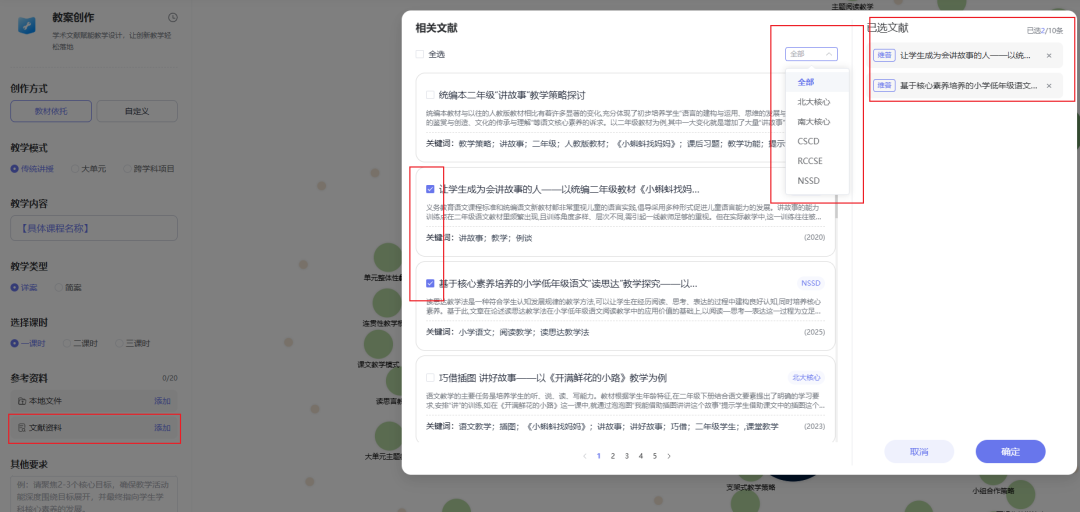Click the 已选2/10条 counter text
The width and height of the screenshot is (1080, 512).
[1045, 30]
